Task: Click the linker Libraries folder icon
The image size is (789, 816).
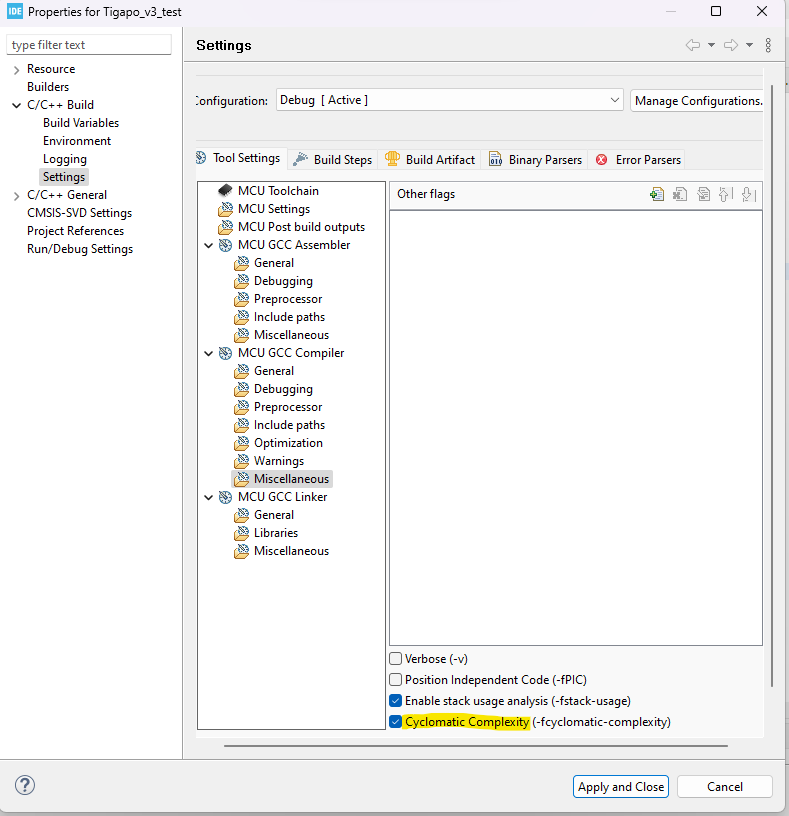Action: coord(241,533)
